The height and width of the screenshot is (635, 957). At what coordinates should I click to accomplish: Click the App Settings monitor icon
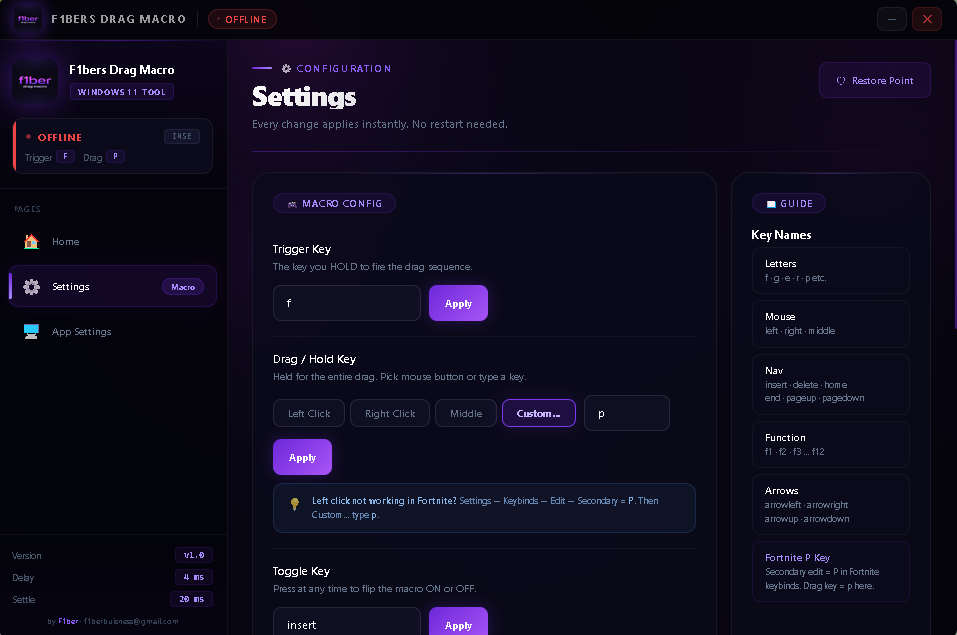point(31,332)
